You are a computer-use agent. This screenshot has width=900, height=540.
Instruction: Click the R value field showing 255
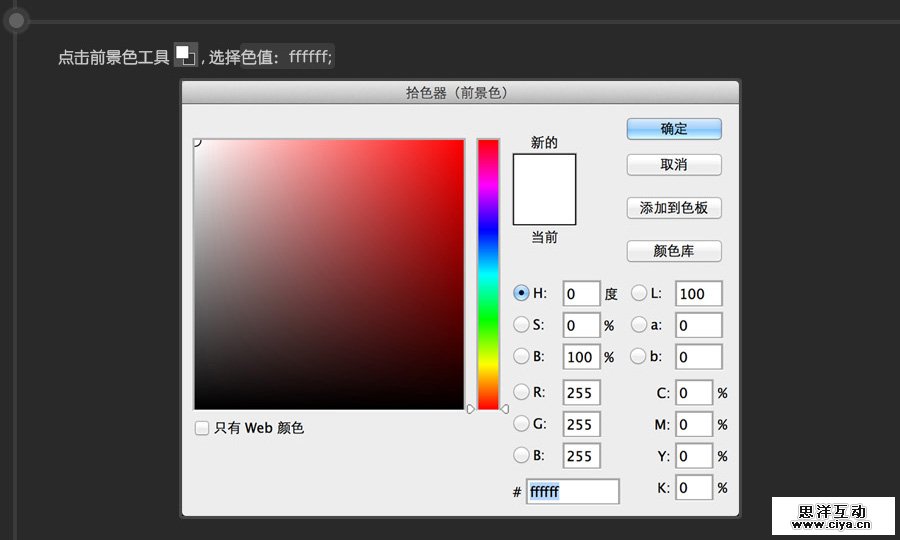581,393
